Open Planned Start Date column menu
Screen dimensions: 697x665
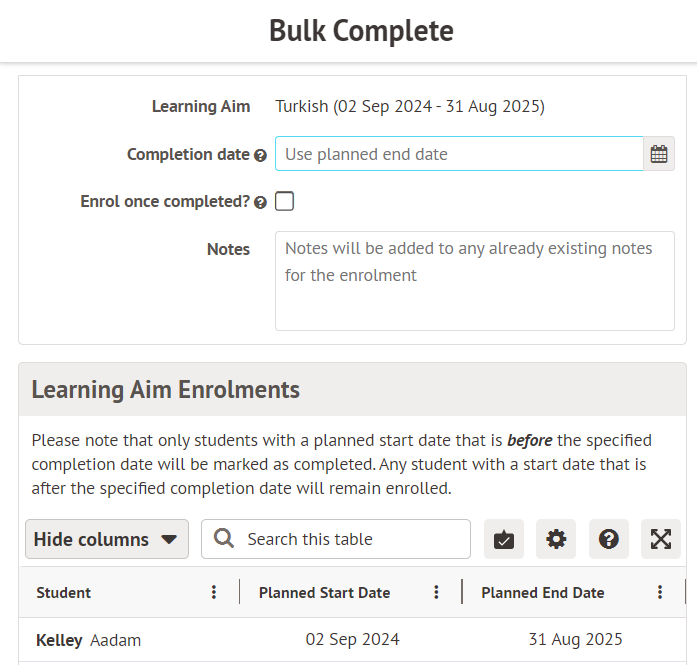pyautogui.click(x=436, y=593)
